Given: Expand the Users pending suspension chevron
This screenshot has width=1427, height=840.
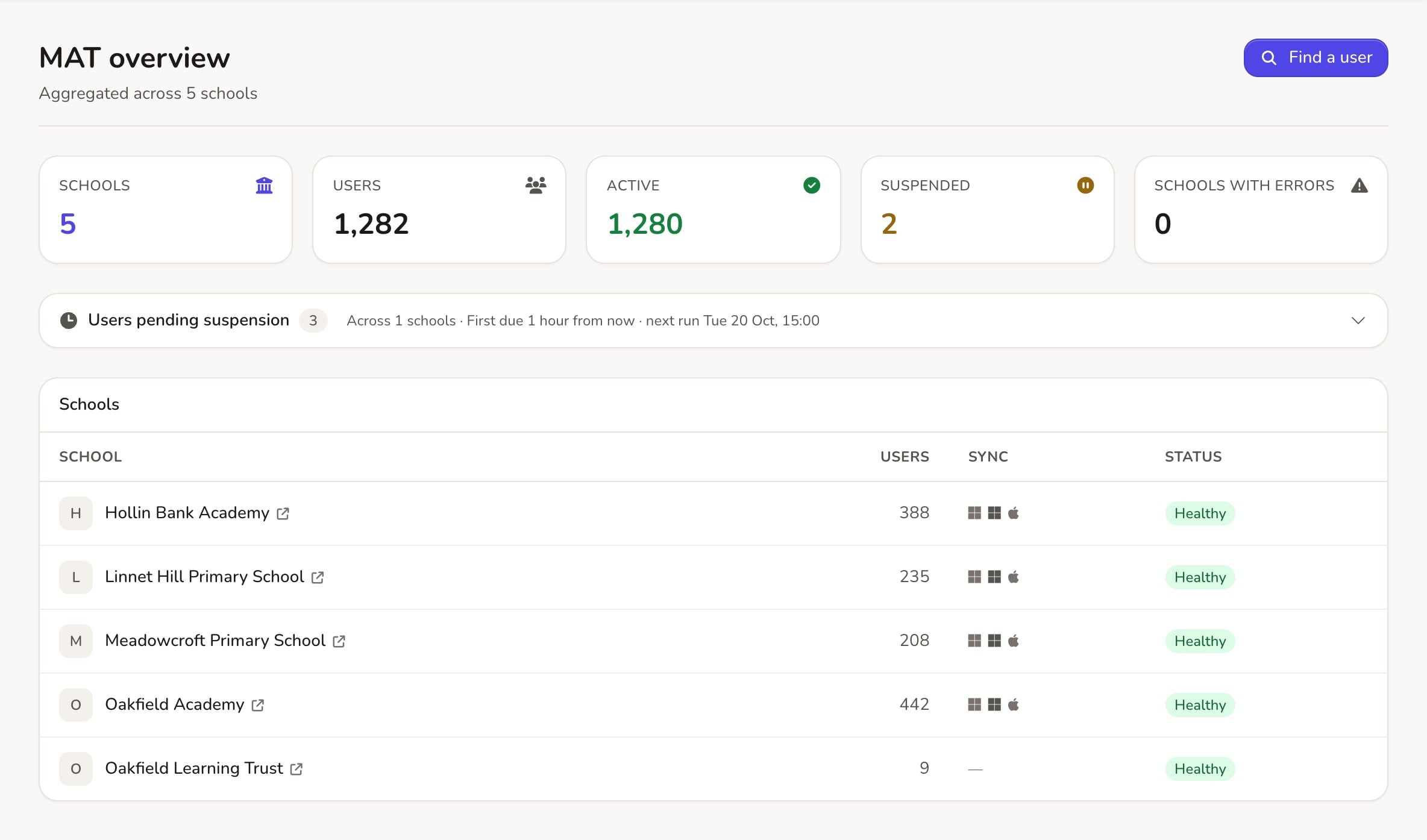Looking at the screenshot, I should click(1358, 321).
